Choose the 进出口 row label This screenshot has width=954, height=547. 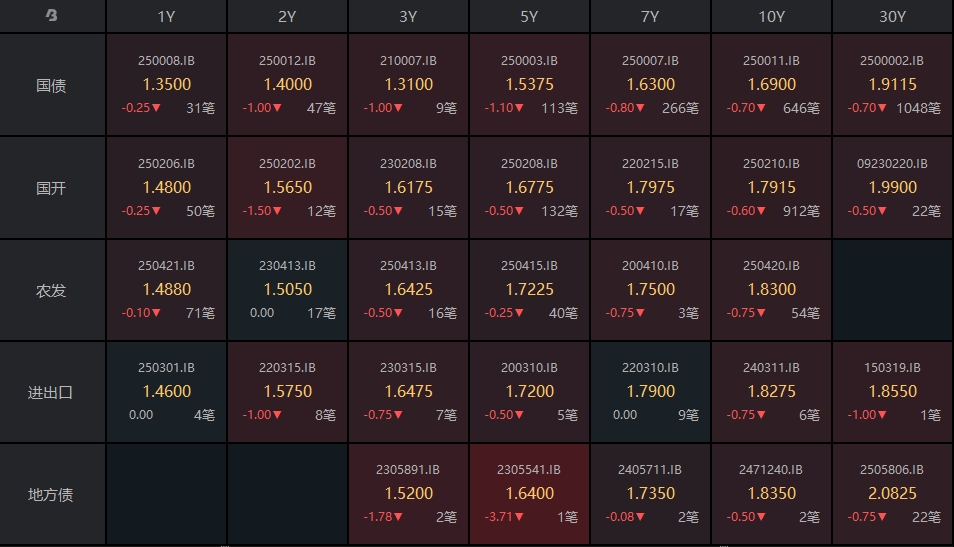pyautogui.click(x=52, y=392)
